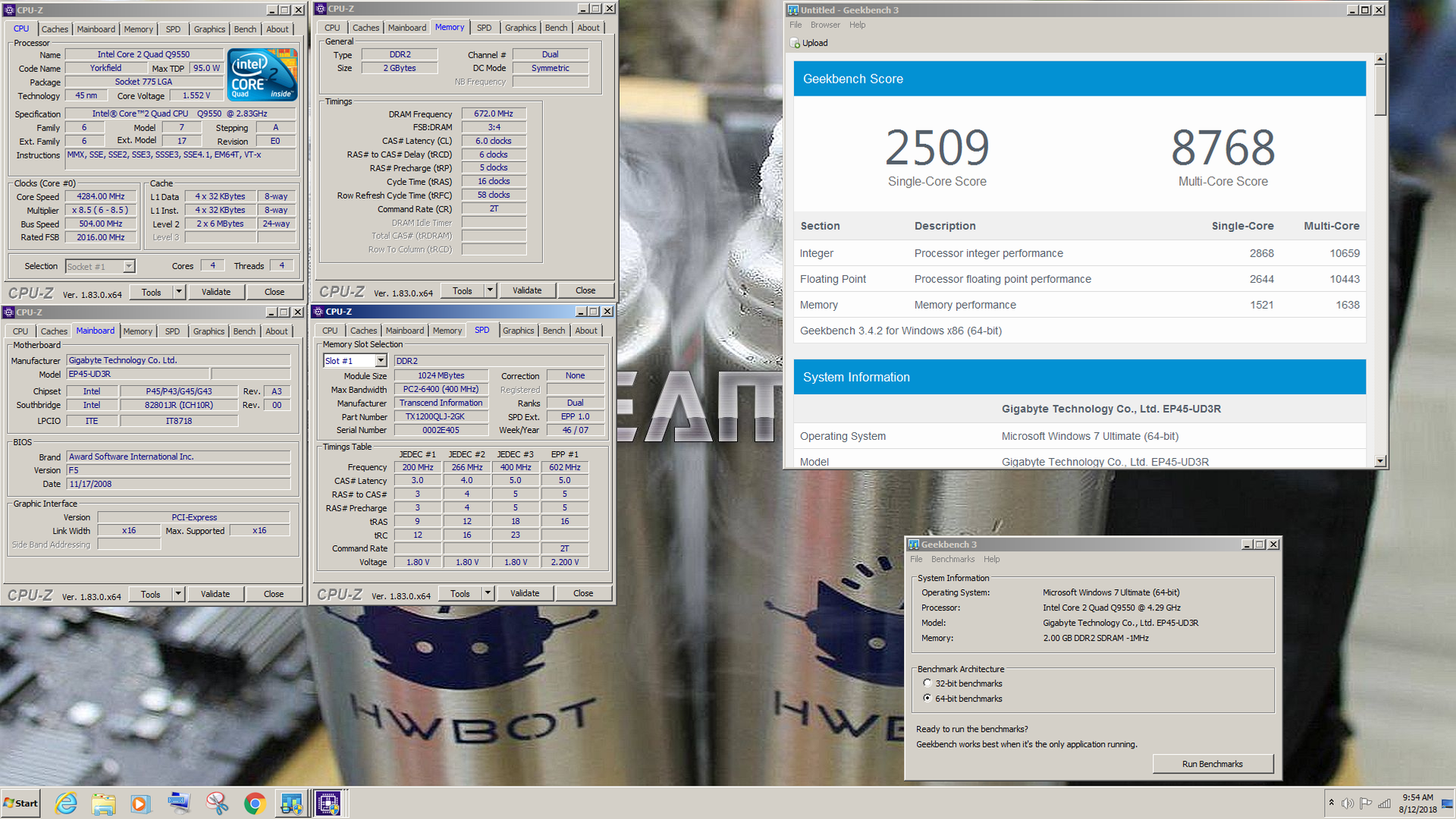This screenshot has height=819, width=1456.
Task: Click the Core Speed value 4284.00 MHz
Action: (x=101, y=196)
